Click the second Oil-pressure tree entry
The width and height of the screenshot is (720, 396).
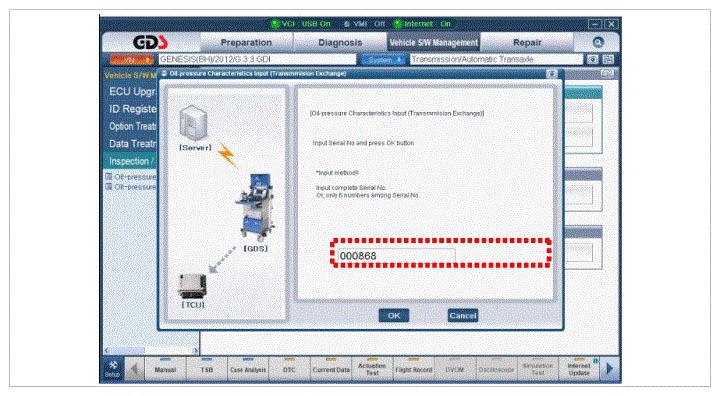tap(132, 187)
